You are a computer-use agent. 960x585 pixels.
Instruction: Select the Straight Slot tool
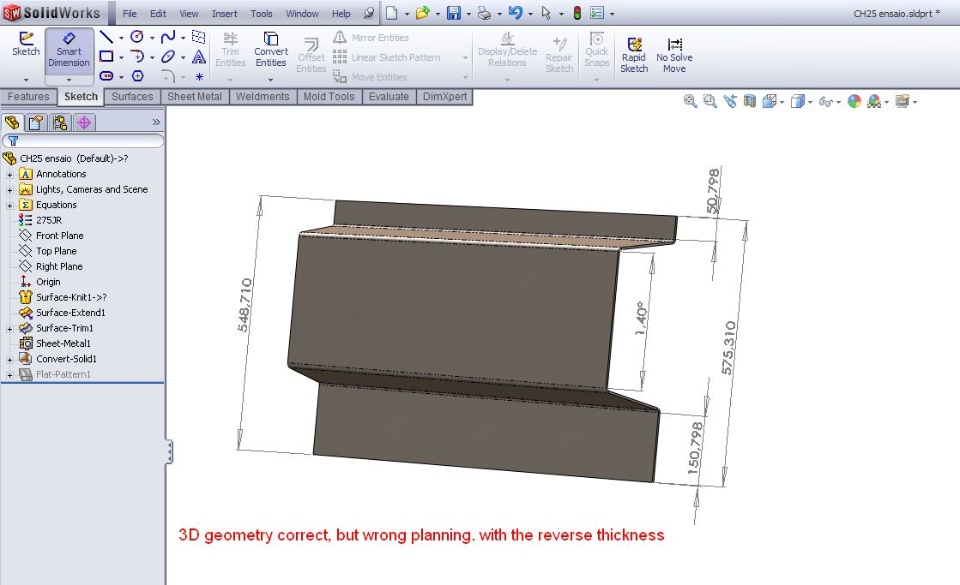[107, 76]
